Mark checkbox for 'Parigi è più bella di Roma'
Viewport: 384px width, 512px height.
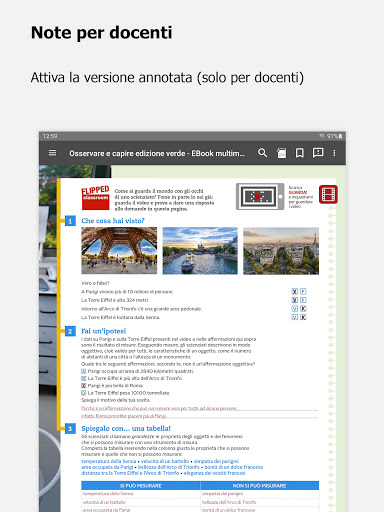pos(84,385)
